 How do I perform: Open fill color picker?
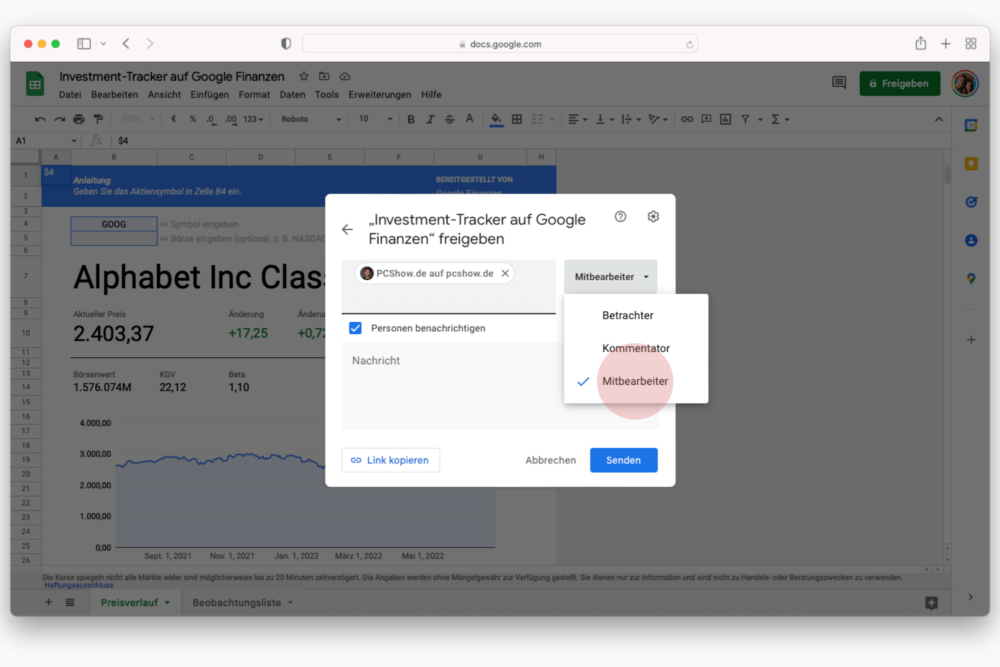pos(496,119)
